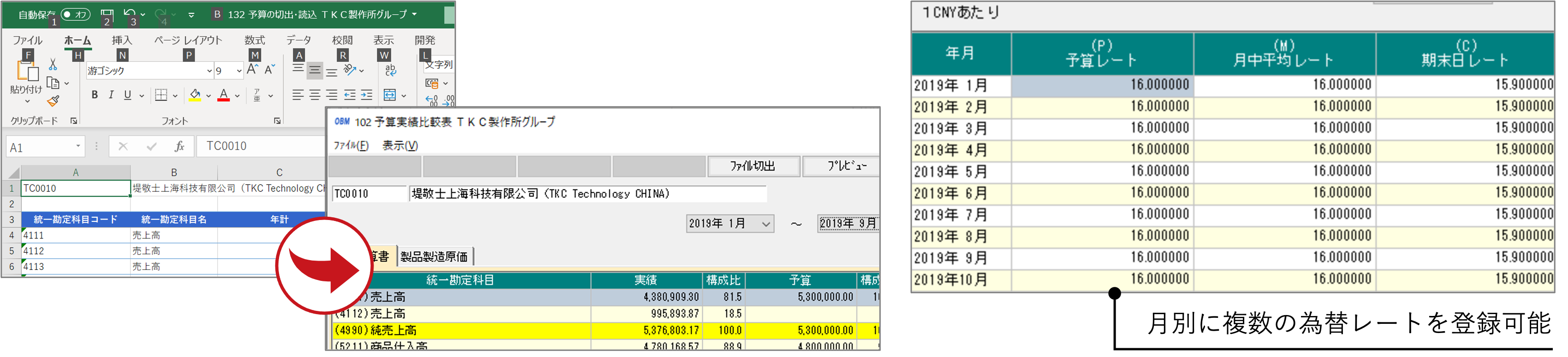This screenshot has width=1568, height=357.
Task: Click the Copy icon in Clipboard group
Action: 53,83
